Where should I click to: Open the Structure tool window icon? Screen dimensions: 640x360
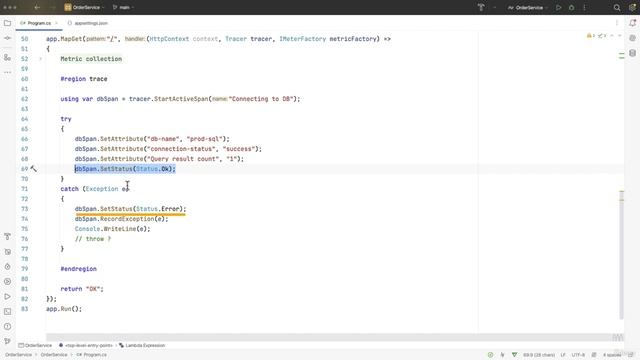click(x=7, y=58)
